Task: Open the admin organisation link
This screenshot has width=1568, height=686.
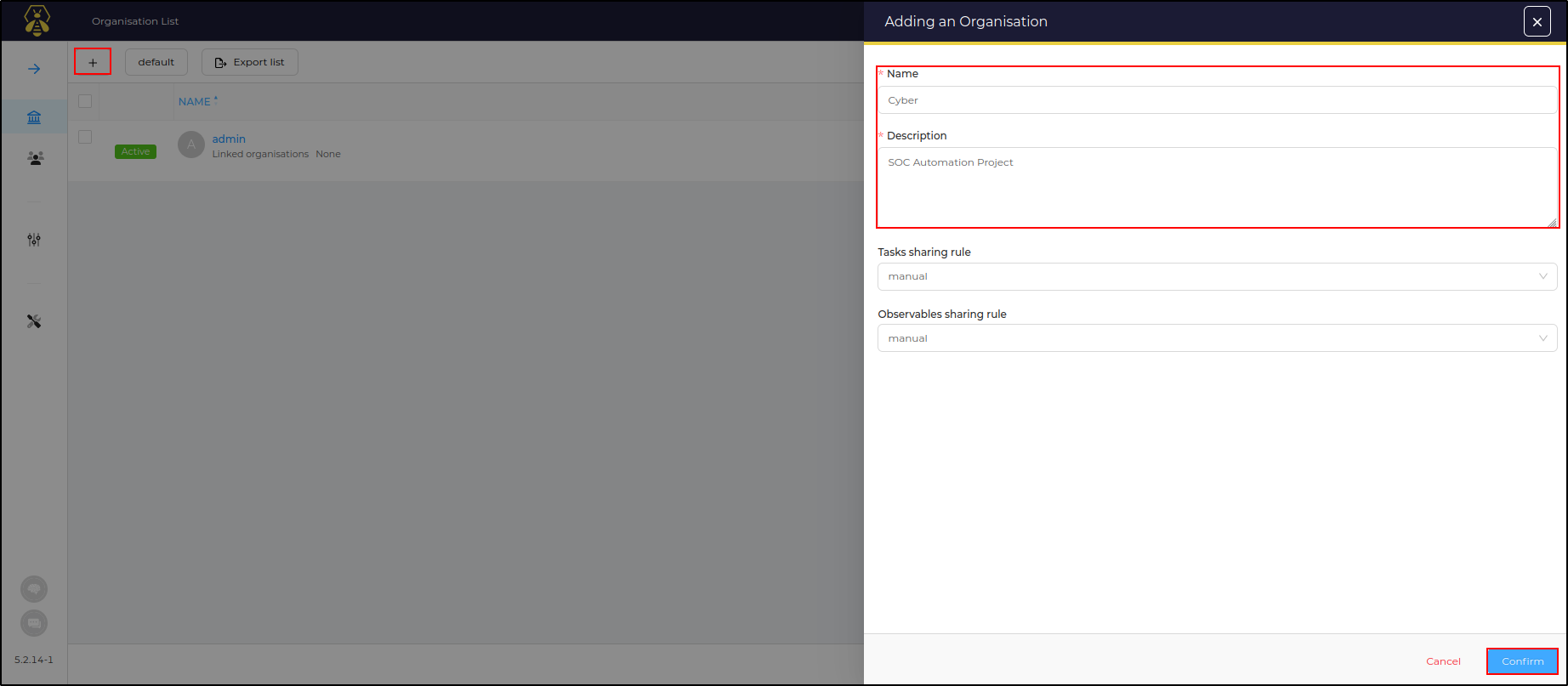Action: 229,139
